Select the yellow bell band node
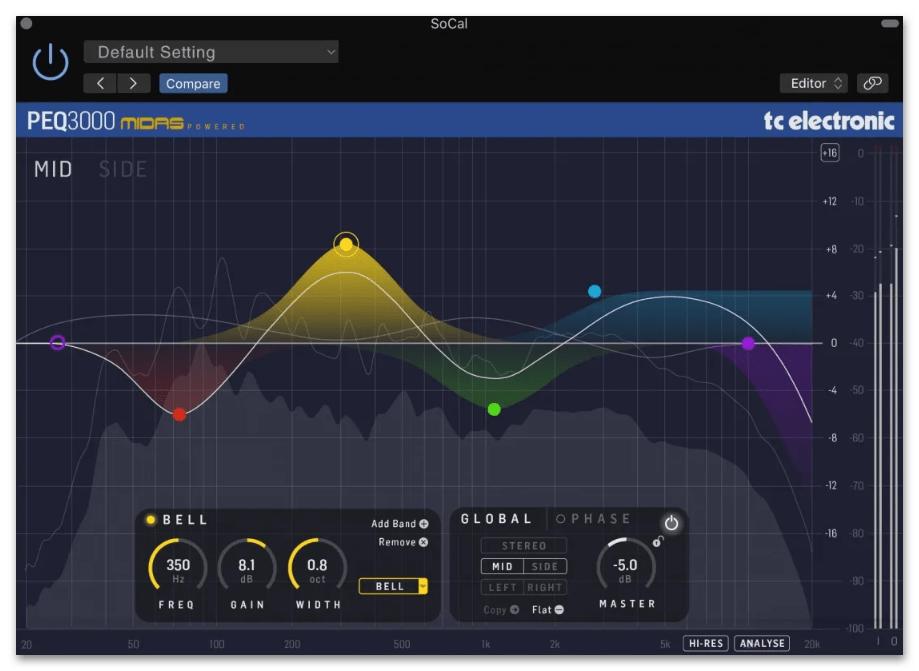The height and width of the screenshot is (671, 919). (346, 244)
